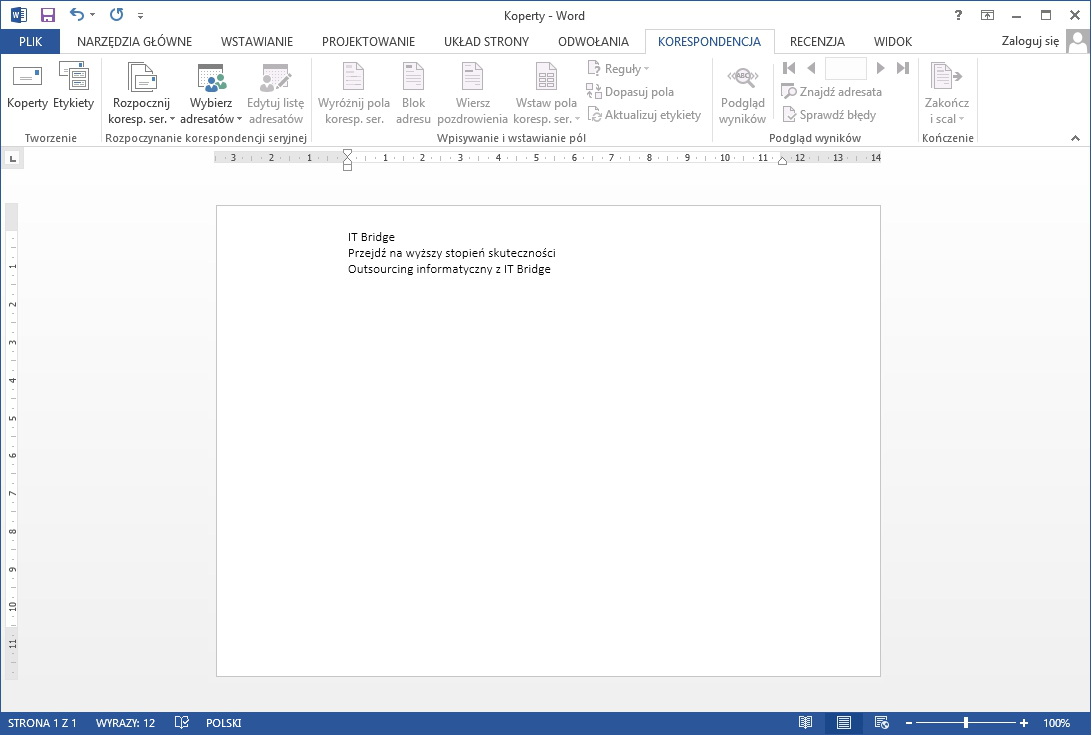
Task: Click Dopasuj pola button
Action: click(x=630, y=92)
